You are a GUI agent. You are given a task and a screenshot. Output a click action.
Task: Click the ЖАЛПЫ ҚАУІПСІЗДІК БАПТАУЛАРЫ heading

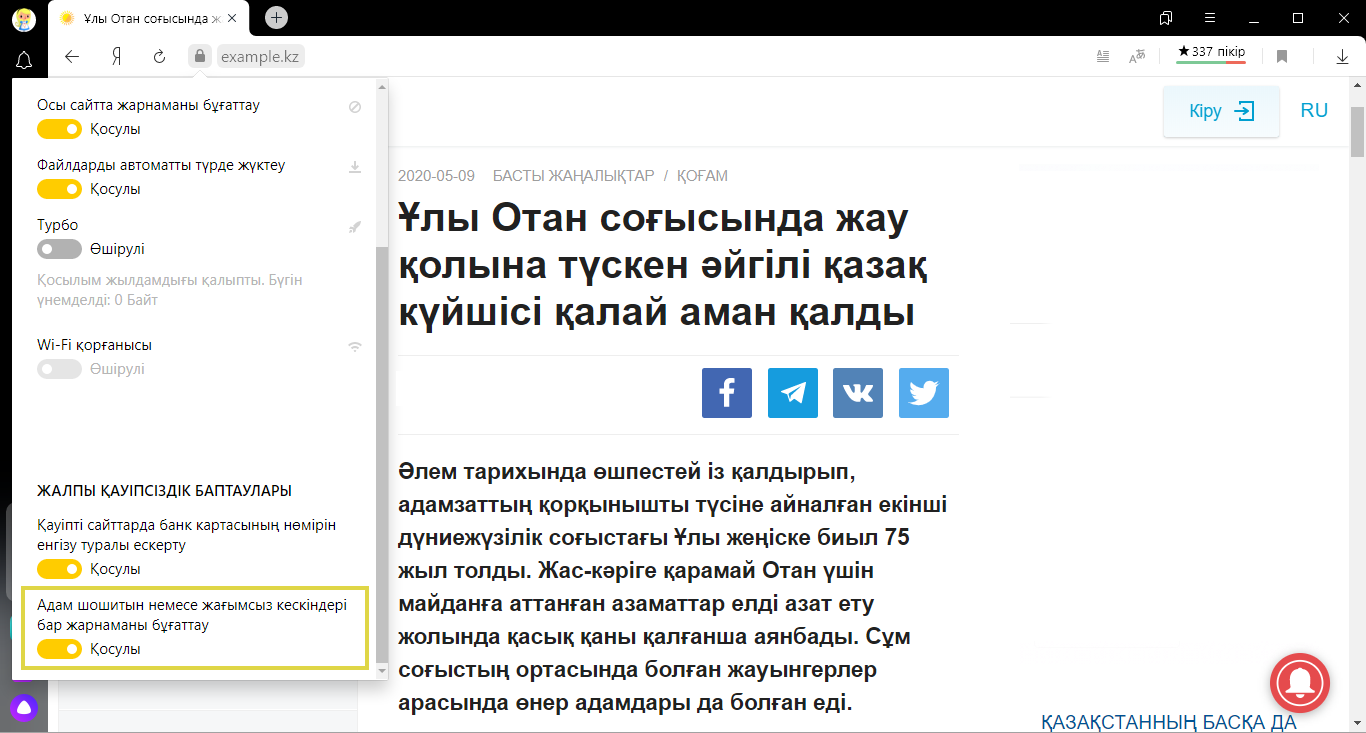coord(164,491)
